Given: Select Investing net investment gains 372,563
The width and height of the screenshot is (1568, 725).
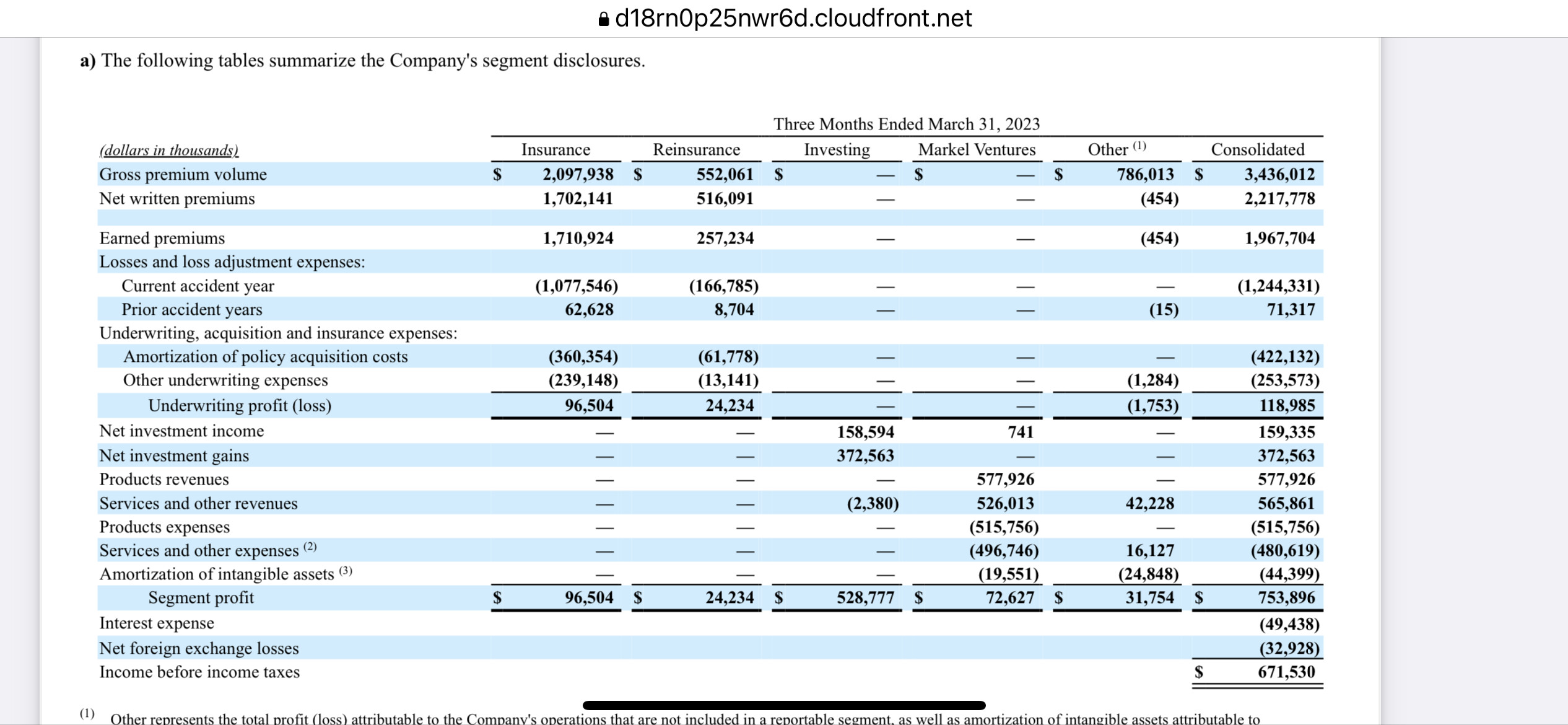Looking at the screenshot, I should click(865, 455).
